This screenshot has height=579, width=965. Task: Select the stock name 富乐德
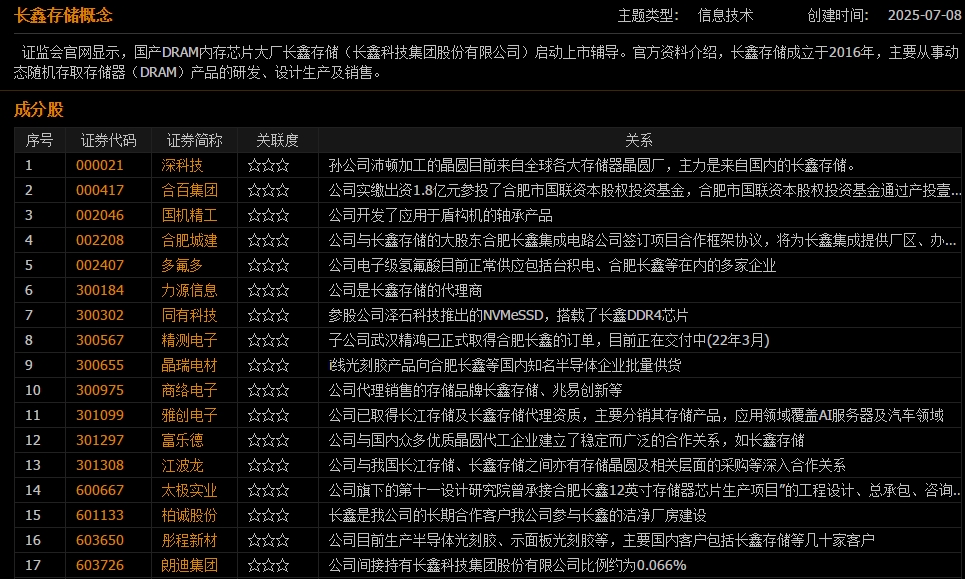(x=182, y=440)
